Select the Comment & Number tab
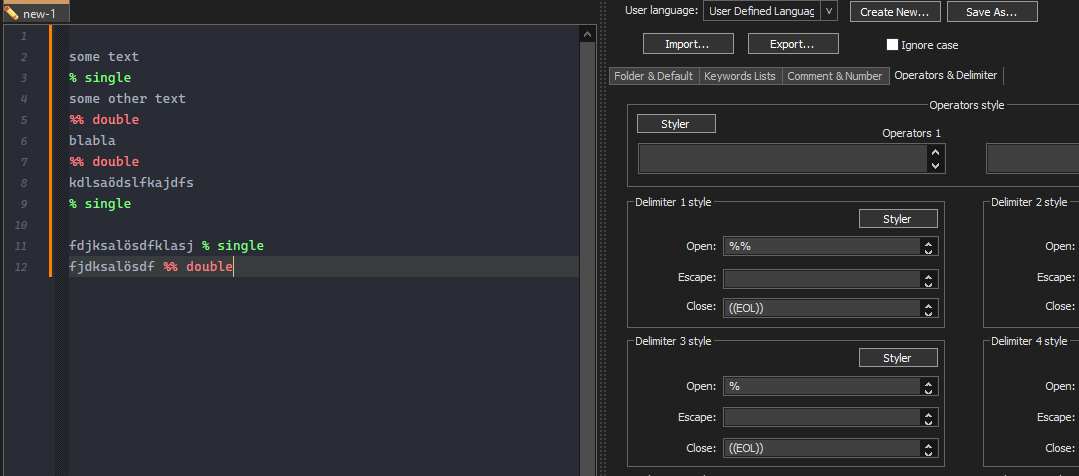Screen dimensions: 1079x476 pyautogui.click(x=835, y=76)
